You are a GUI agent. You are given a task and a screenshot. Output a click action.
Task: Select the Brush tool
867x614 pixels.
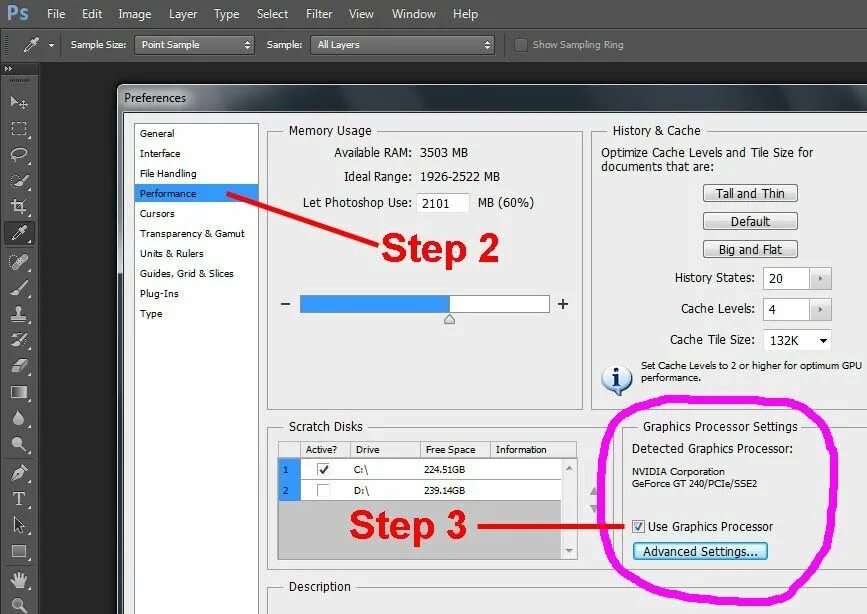[19, 288]
